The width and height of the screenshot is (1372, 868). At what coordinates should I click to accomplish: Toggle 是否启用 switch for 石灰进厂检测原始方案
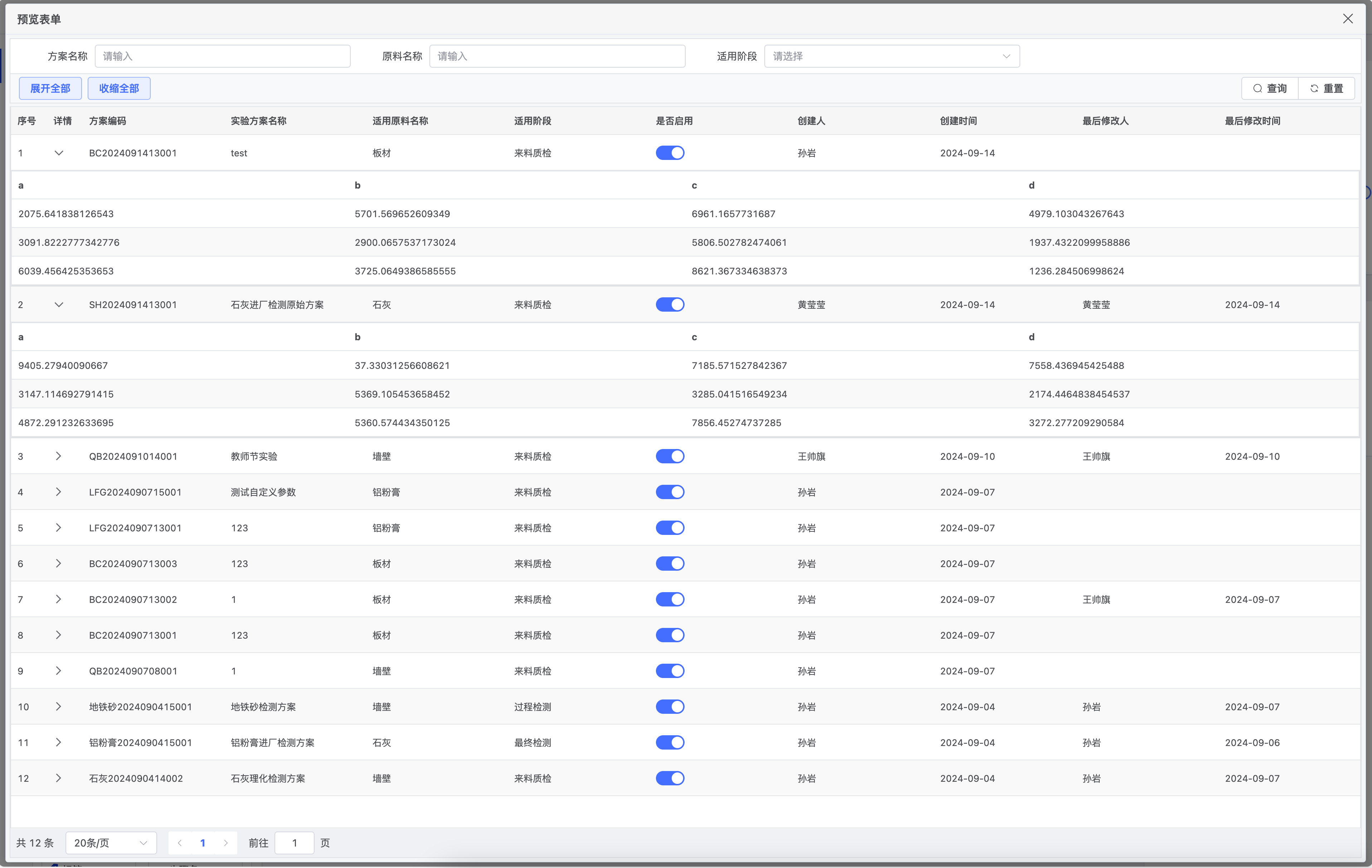pyautogui.click(x=670, y=305)
